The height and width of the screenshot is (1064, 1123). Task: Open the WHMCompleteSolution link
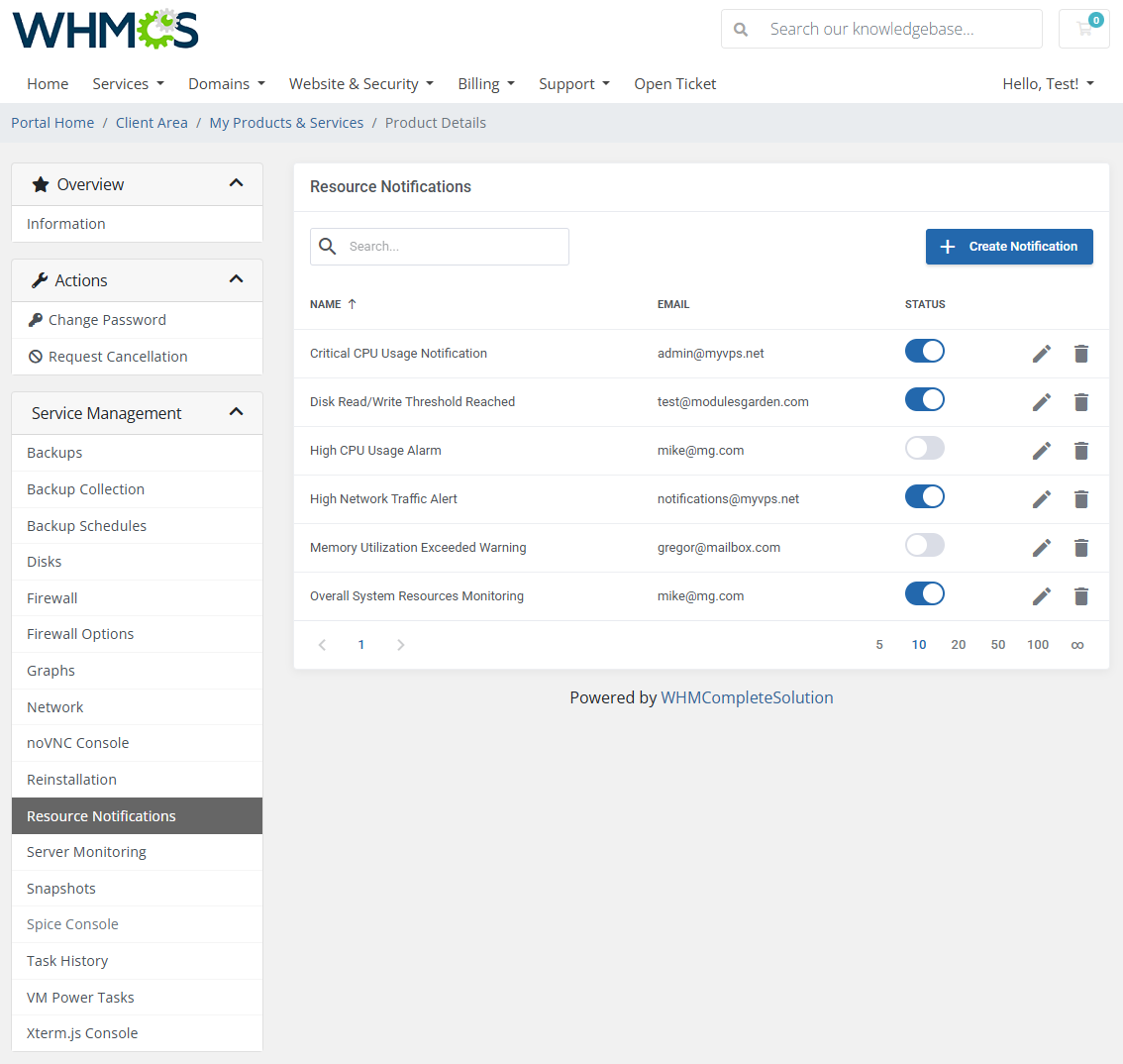click(x=747, y=697)
